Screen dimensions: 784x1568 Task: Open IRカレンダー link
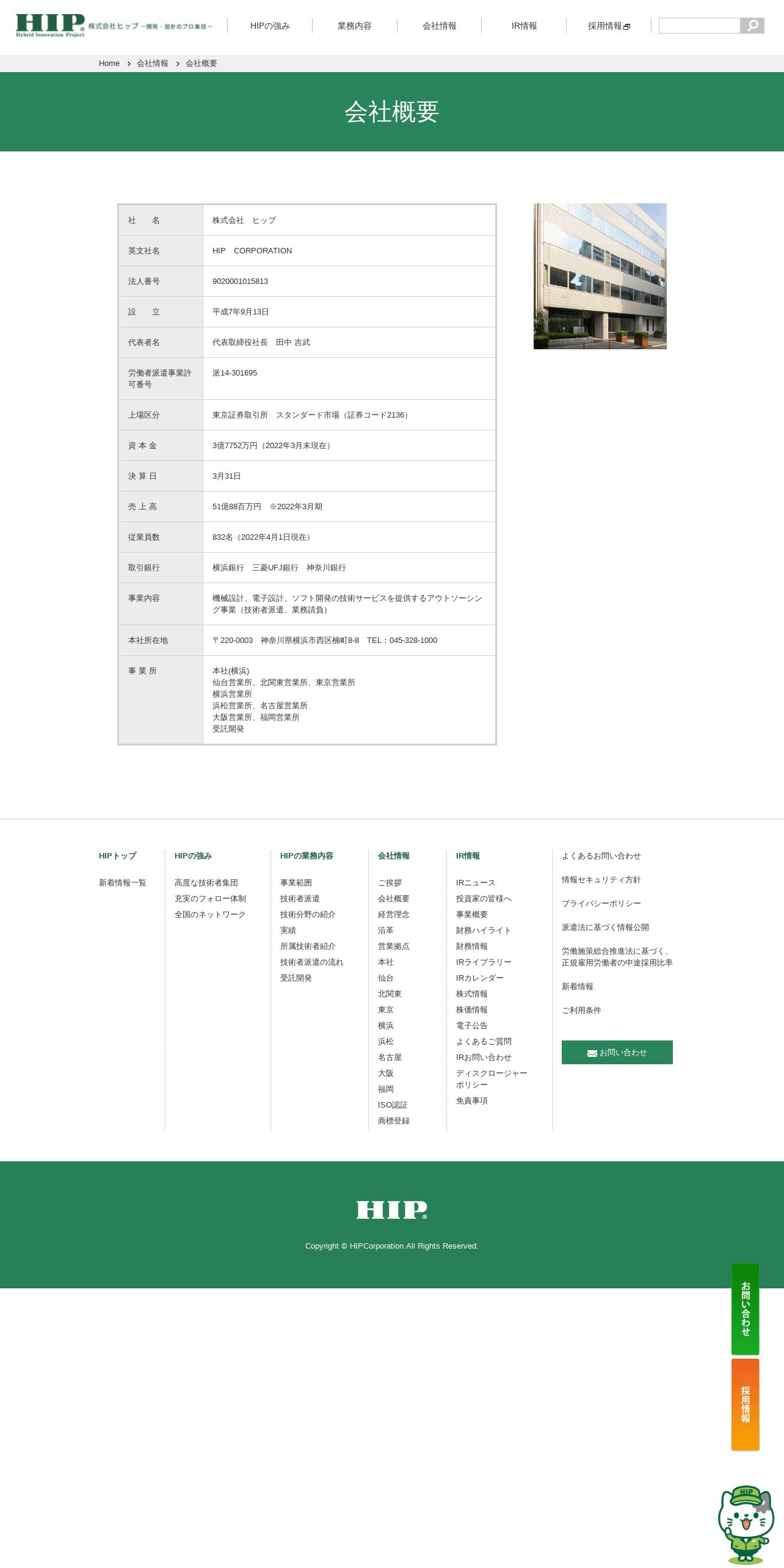pyautogui.click(x=480, y=978)
